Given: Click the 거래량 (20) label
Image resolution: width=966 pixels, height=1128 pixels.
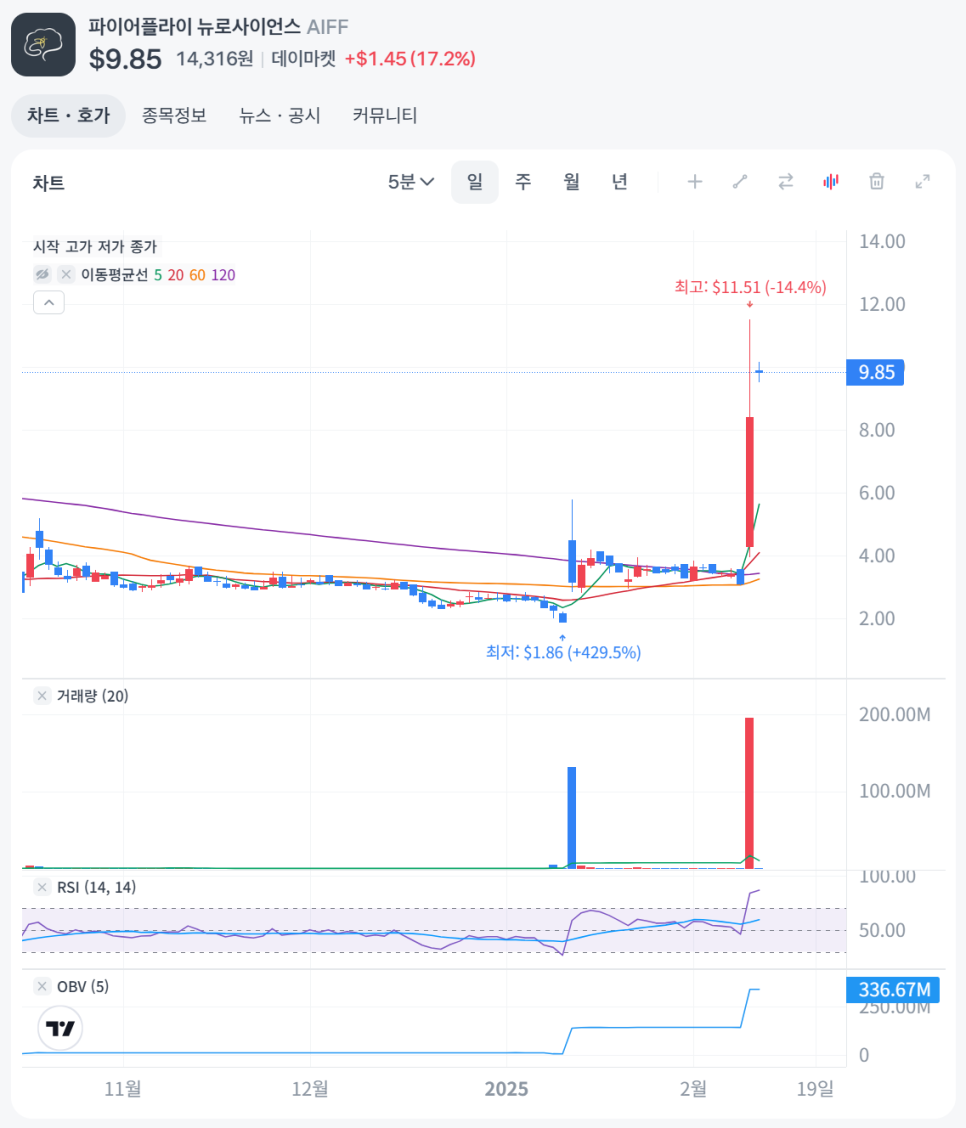Looking at the screenshot, I should [92, 696].
